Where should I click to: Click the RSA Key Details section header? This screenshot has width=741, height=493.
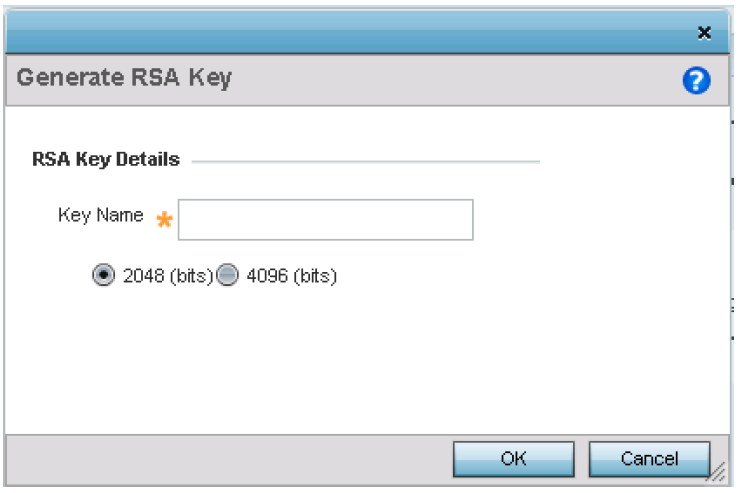pos(106,159)
